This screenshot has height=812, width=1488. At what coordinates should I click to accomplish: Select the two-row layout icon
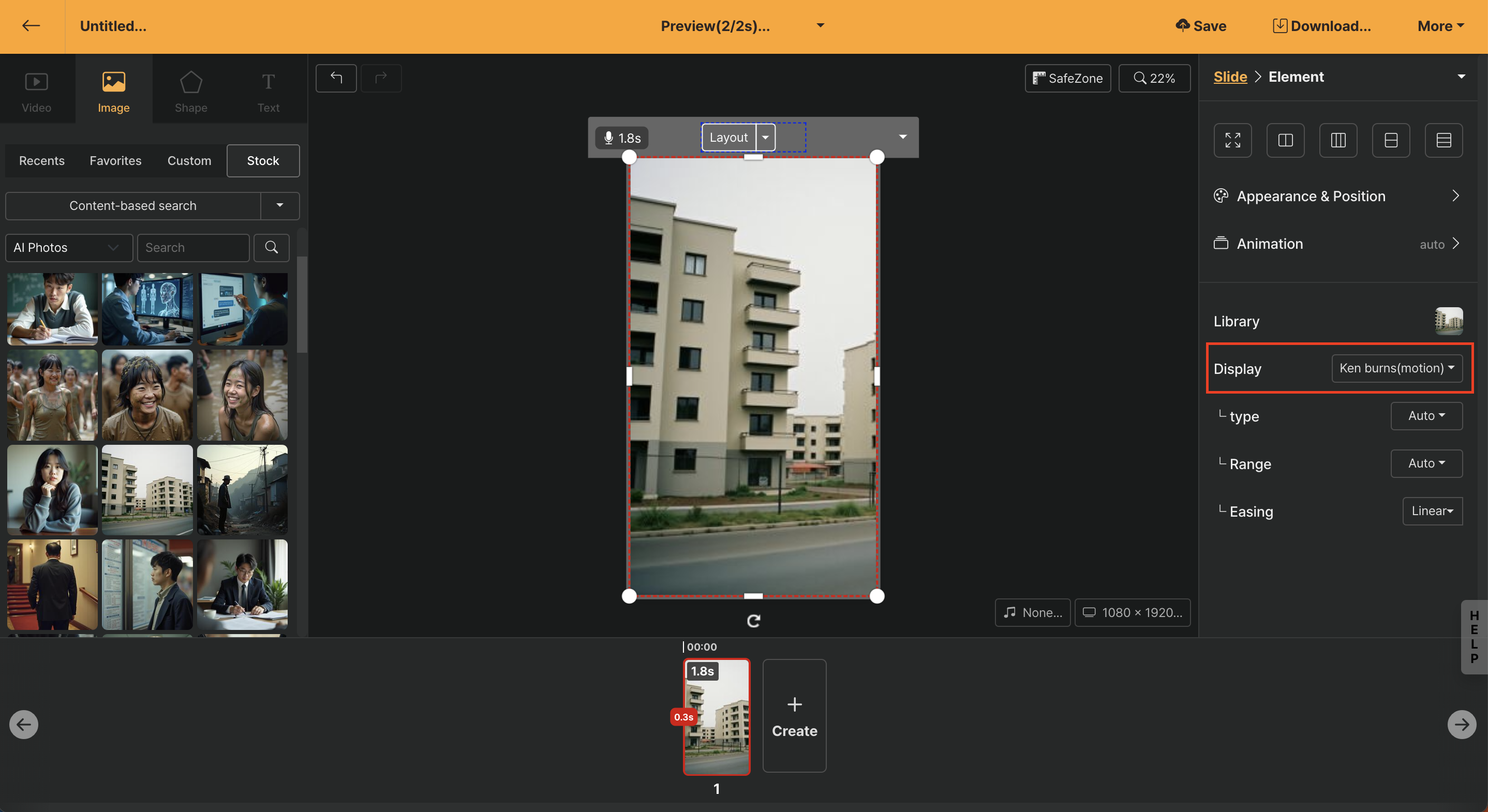tap(1390, 140)
